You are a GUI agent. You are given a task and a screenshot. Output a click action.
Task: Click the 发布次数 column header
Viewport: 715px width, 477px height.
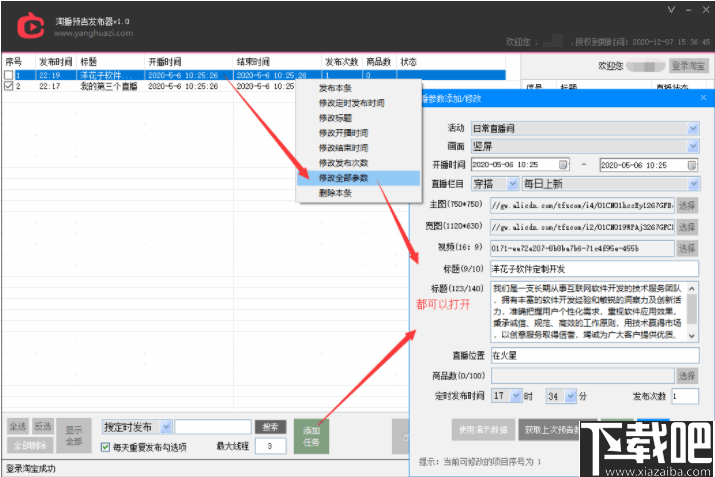342,62
